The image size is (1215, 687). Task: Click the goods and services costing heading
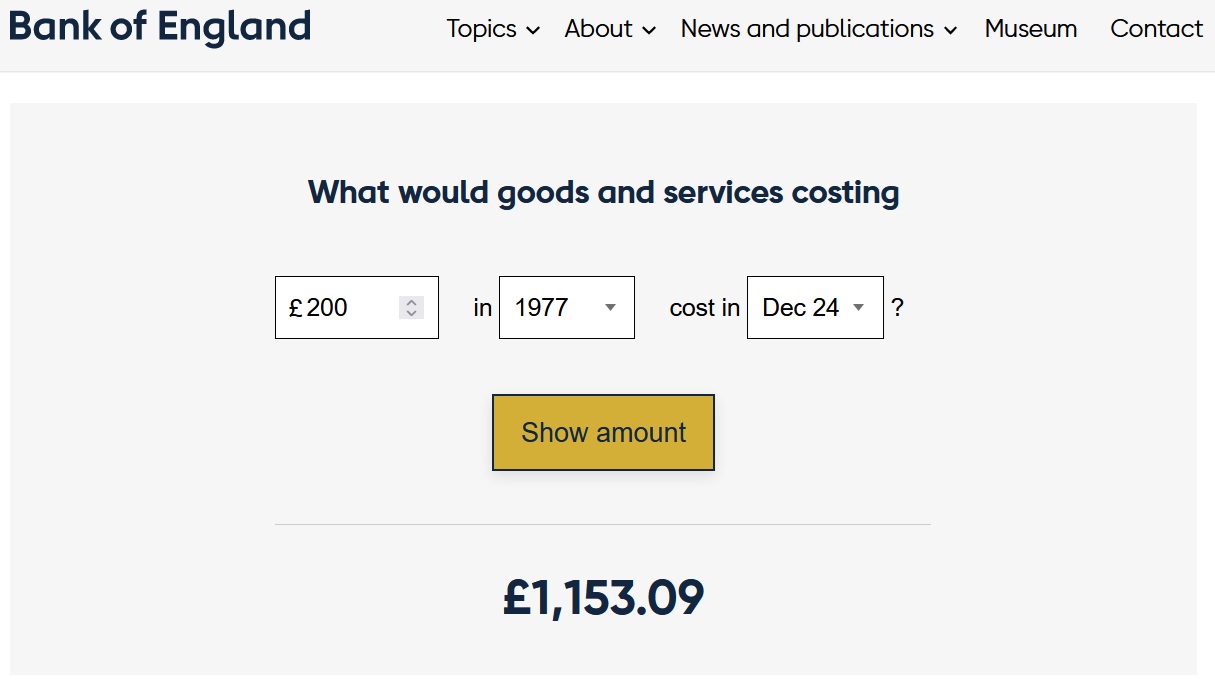pos(603,192)
